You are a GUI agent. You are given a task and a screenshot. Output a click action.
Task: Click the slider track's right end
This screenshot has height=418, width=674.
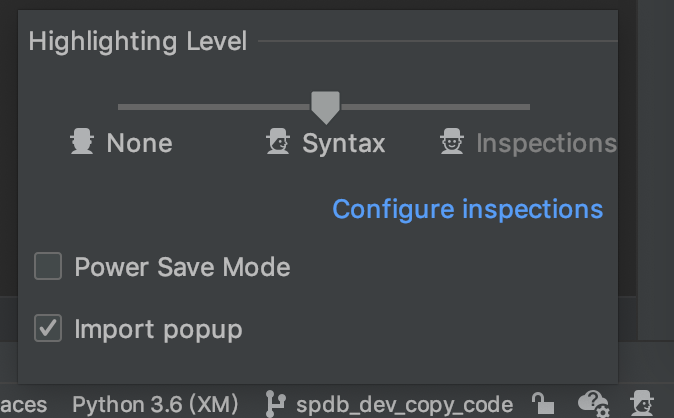[x=526, y=106]
